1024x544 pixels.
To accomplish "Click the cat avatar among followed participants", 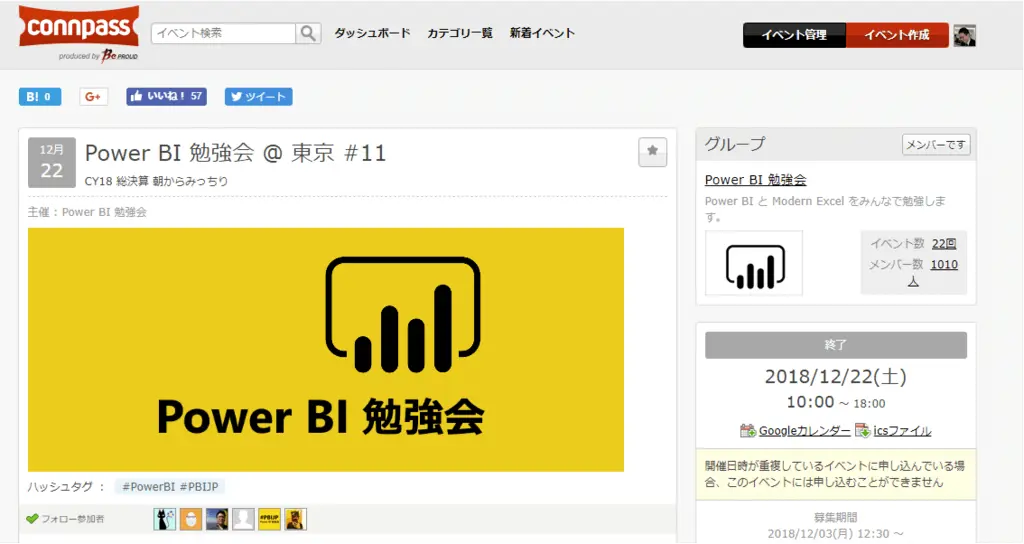I will point(165,519).
